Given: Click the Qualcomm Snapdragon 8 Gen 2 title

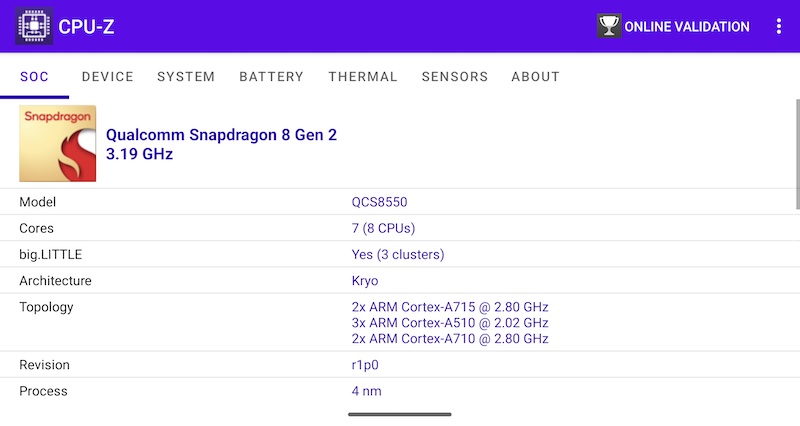Looking at the screenshot, I should tap(221, 135).
